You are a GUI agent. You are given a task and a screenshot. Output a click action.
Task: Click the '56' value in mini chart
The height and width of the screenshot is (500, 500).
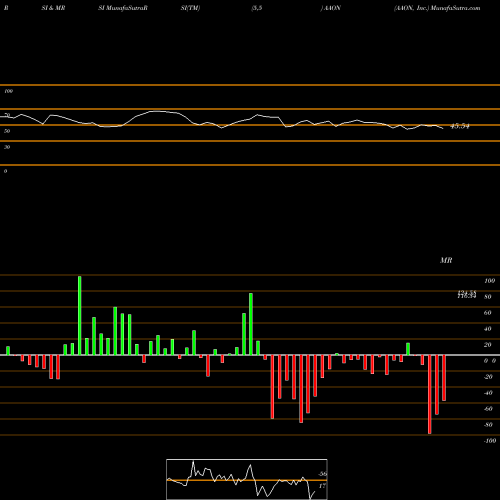[x=322, y=474]
